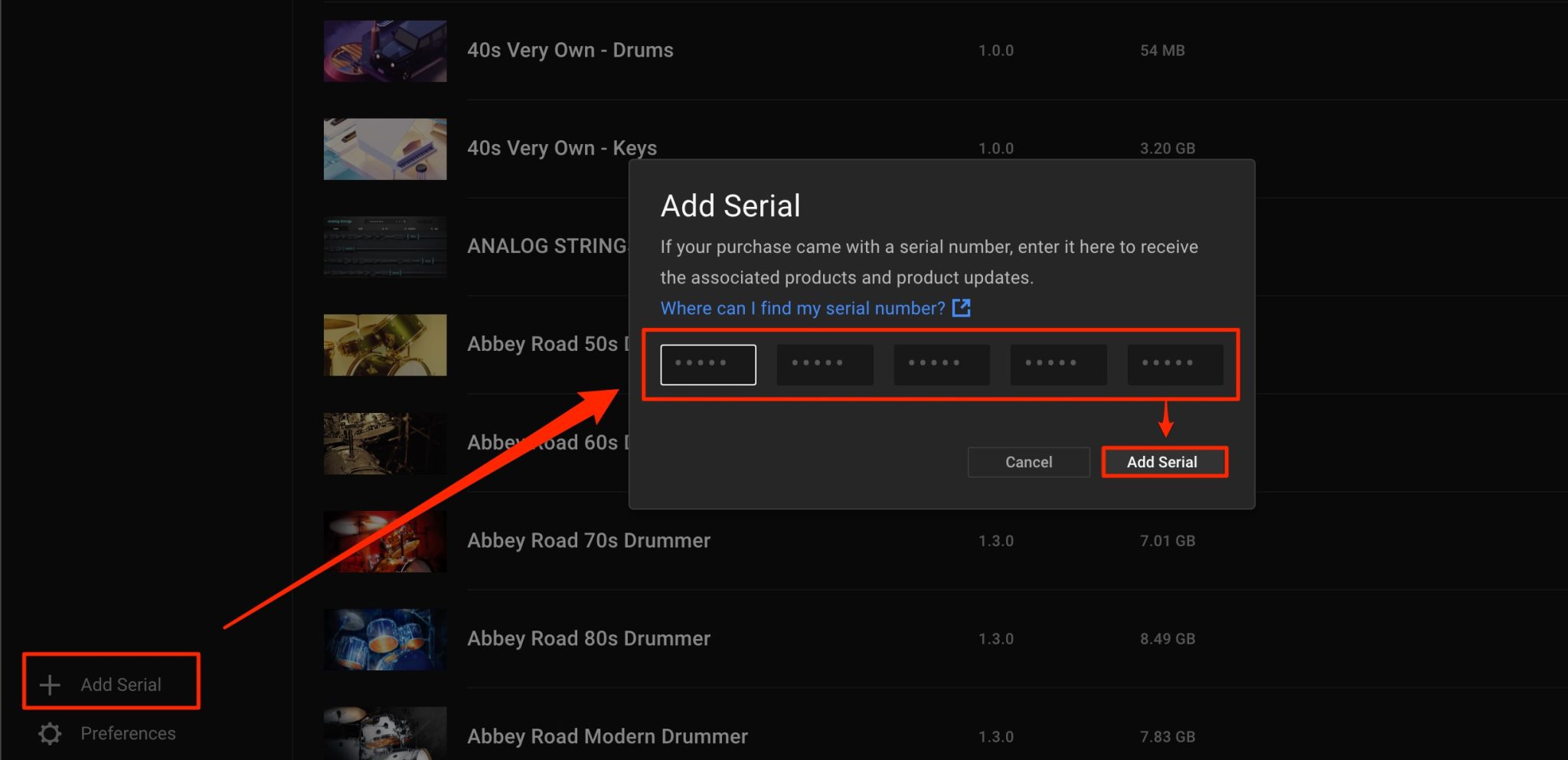Open 'Where can I find my serial number?' link
The height and width of the screenshot is (760, 1568).
click(802, 308)
